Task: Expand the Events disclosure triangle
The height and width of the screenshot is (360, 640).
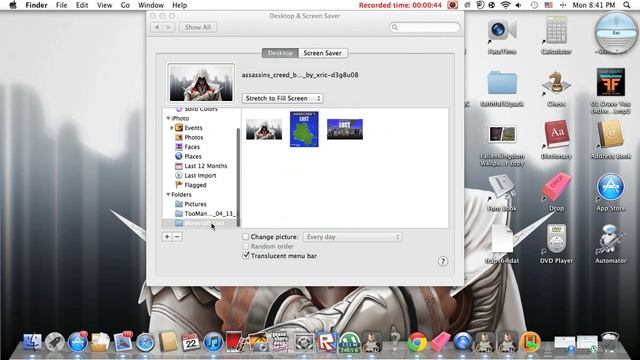Action: [172, 128]
